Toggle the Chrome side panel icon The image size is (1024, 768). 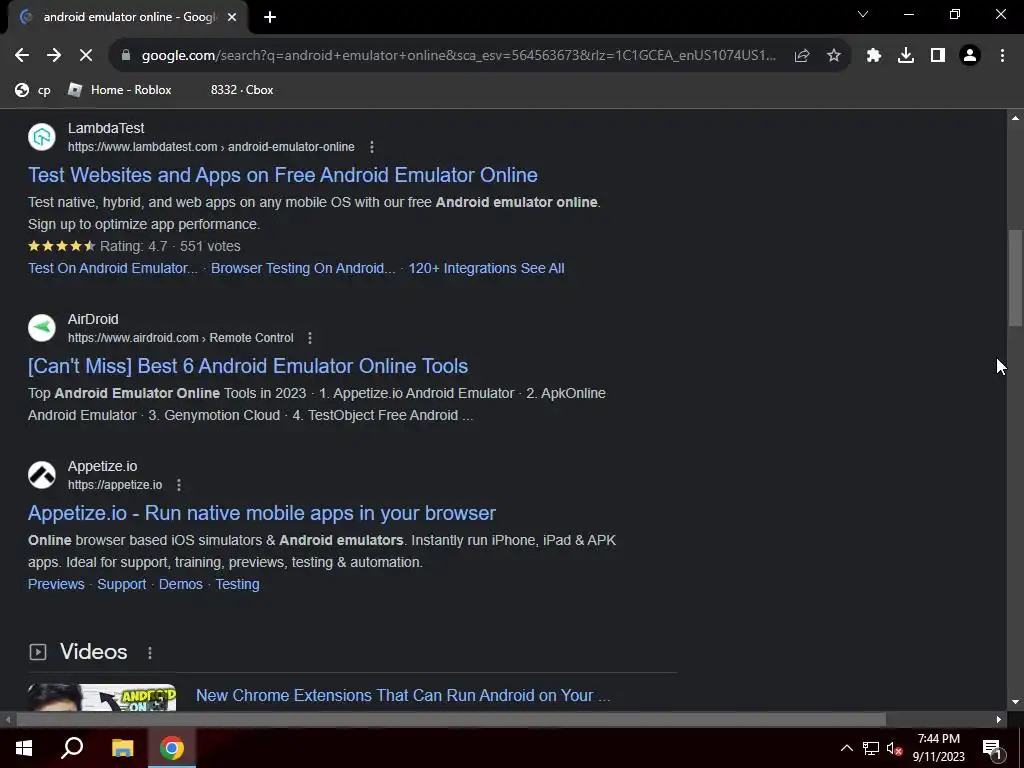[938, 56]
